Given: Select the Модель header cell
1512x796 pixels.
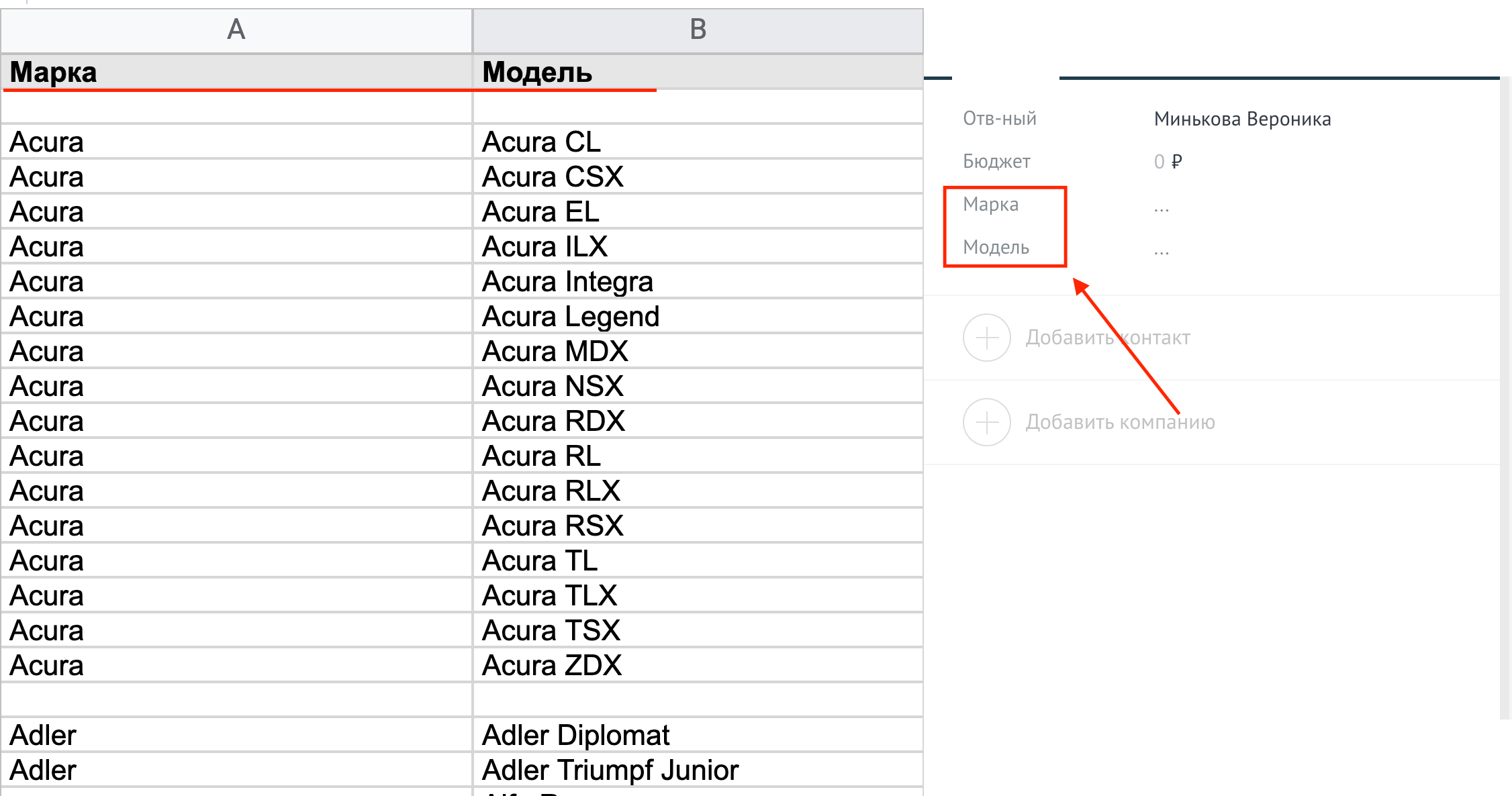Looking at the screenshot, I should (698, 72).
